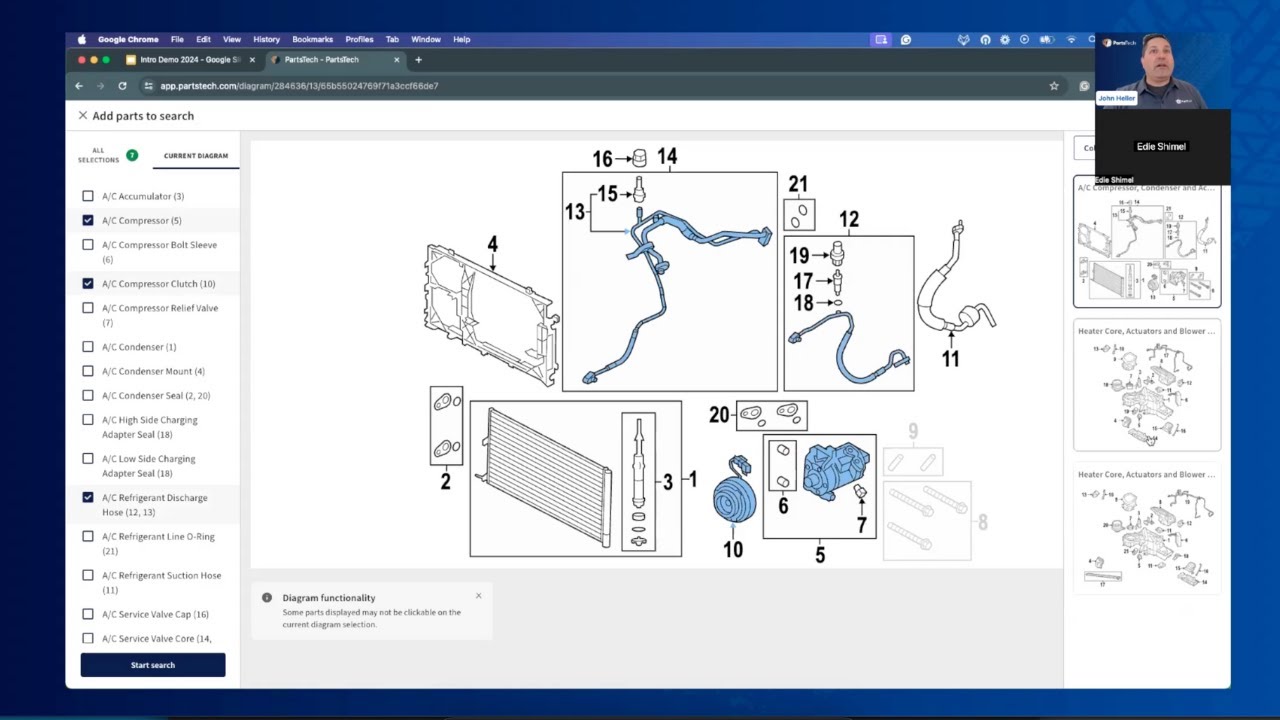Click the address bar URL
The height and width of the screenshot is (720, 1280).
click(x=299, y=86)
